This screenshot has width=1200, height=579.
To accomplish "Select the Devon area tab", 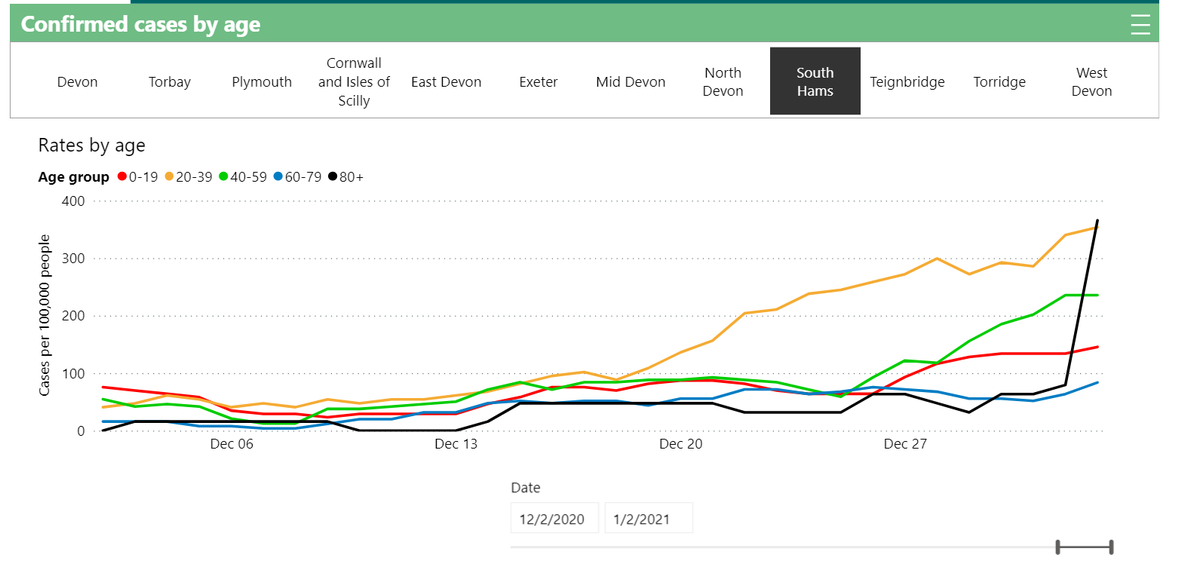I will tap(77, 82).
